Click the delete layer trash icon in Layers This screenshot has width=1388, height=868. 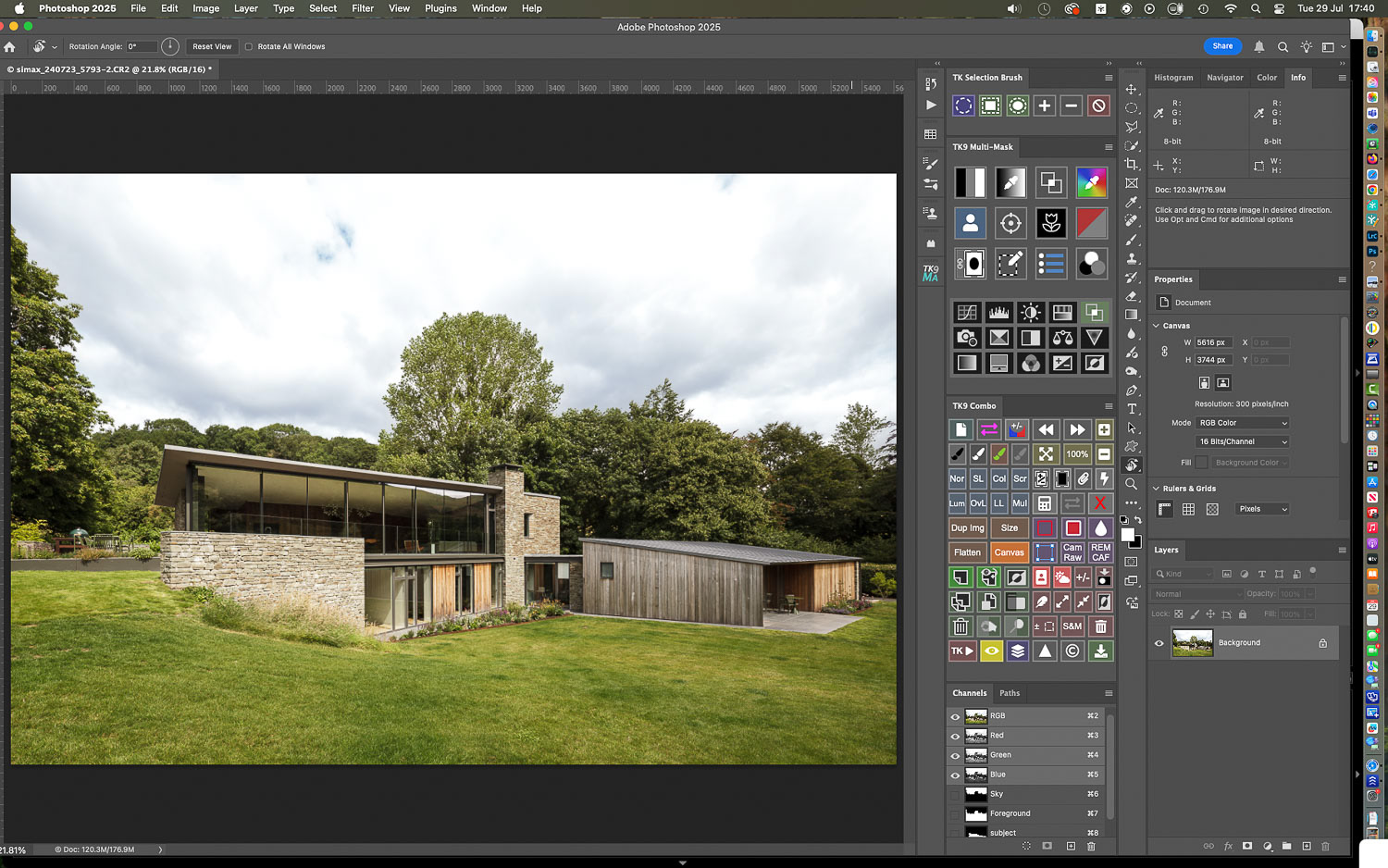[1325, 846]
